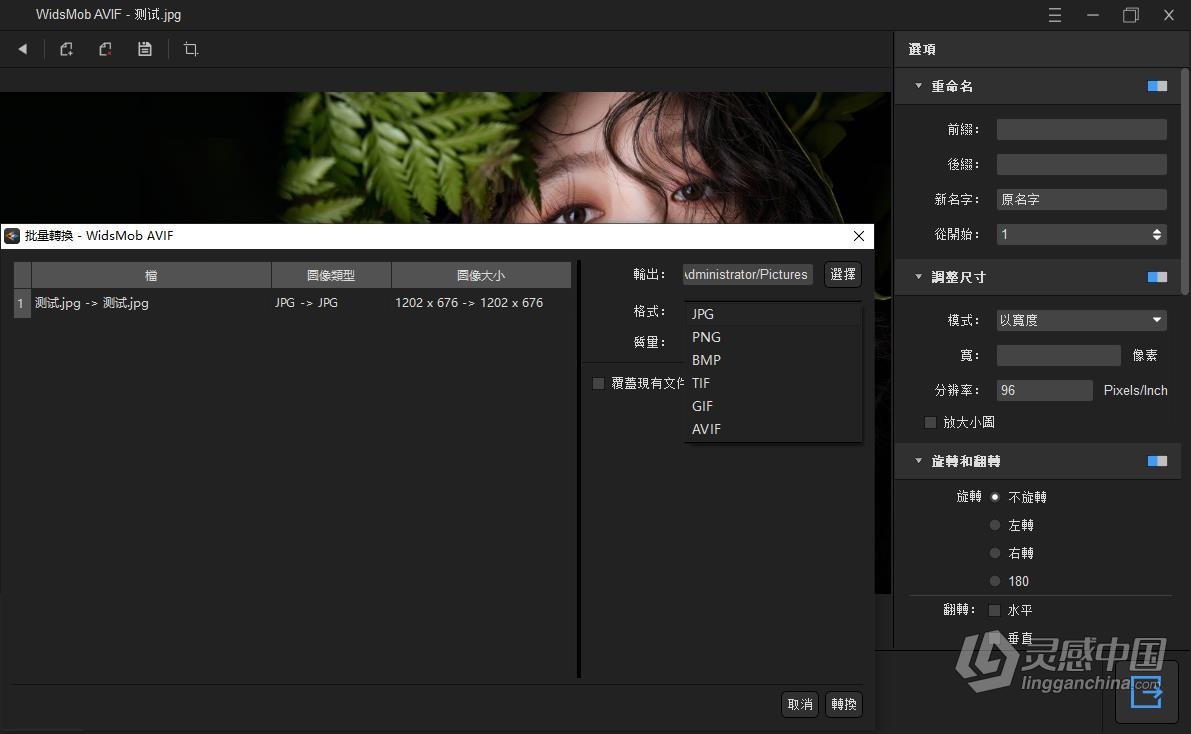Select the 右轉 rotation radio button
Screen dimensions: 1191x734
(995, 552)
